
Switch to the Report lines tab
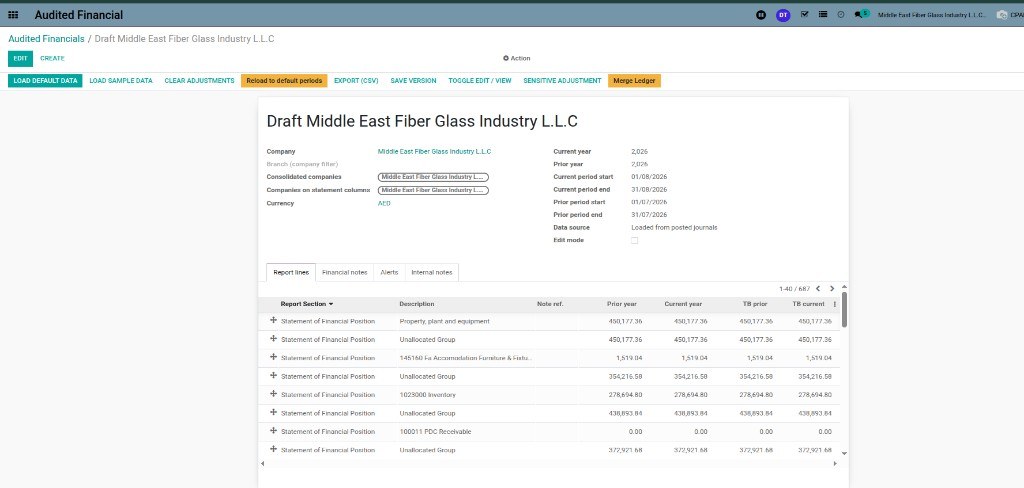tap(291, 272)
